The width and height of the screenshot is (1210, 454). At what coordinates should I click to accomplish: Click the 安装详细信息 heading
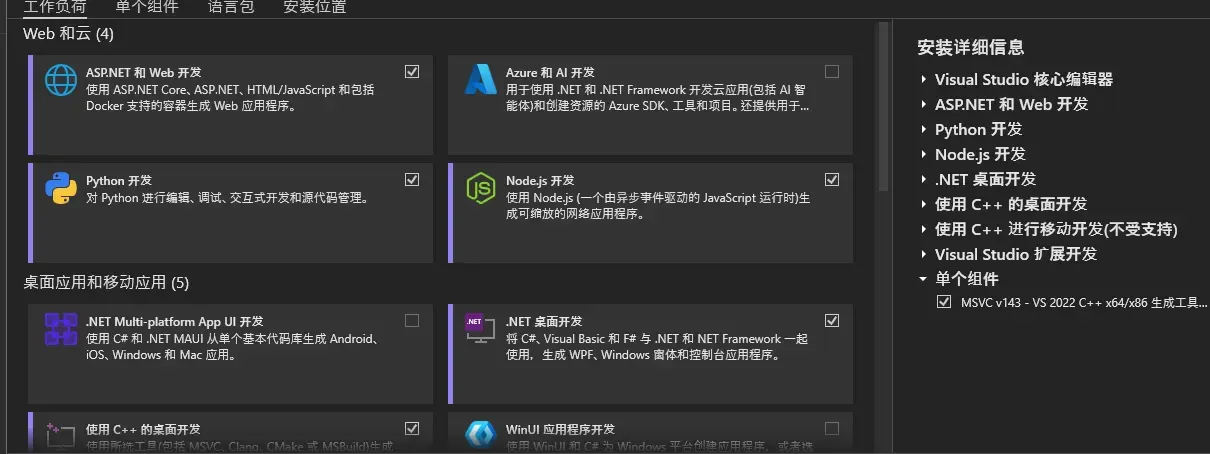coord(970,47)
